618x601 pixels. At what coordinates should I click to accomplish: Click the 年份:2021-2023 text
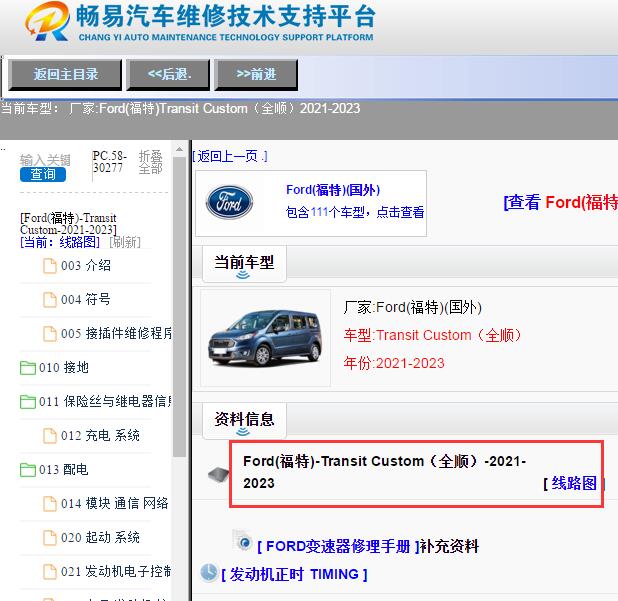(394, 363)
